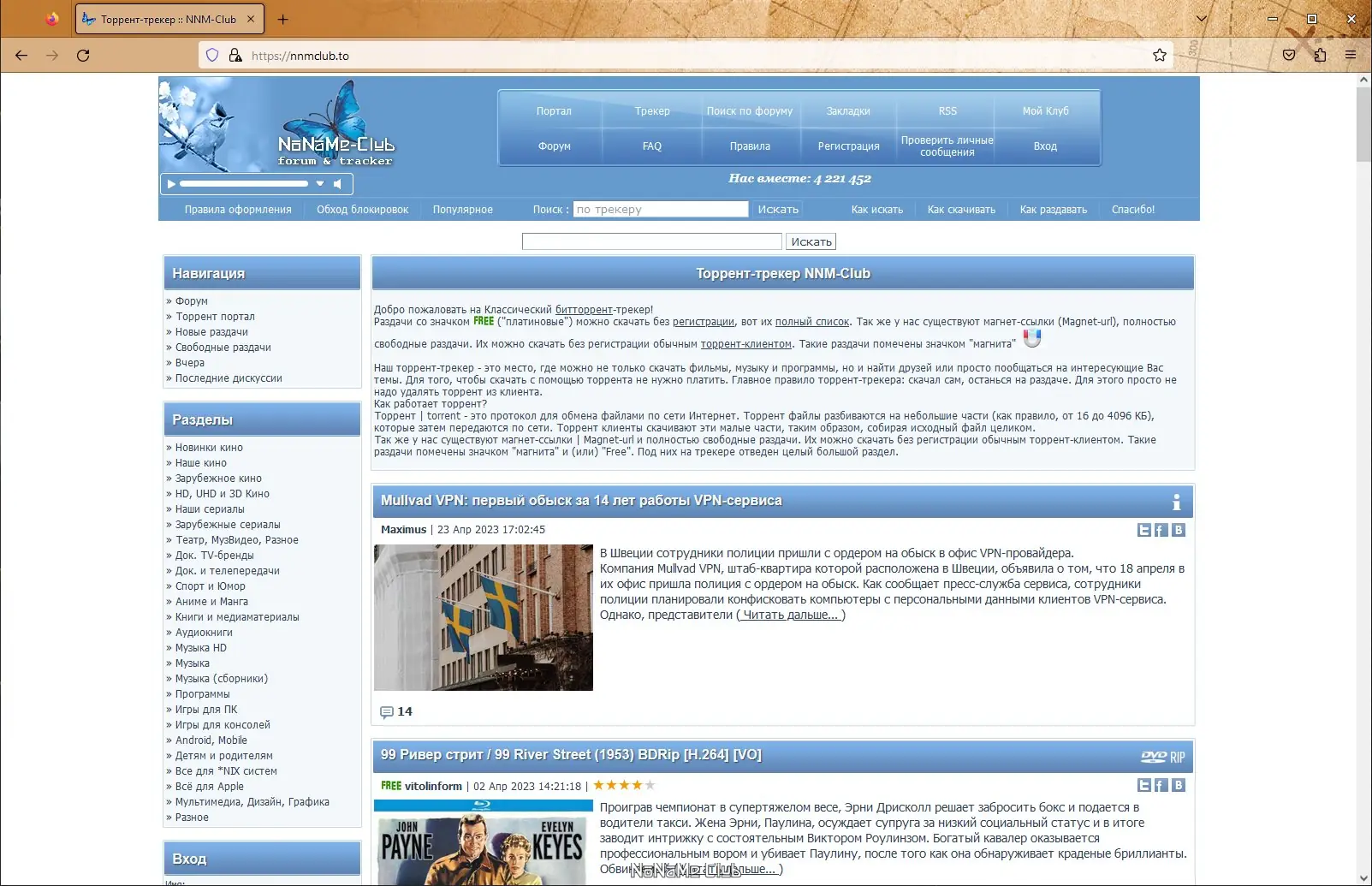Reload the current page
The image size is (1372, 886).
[x=83, y=56]
